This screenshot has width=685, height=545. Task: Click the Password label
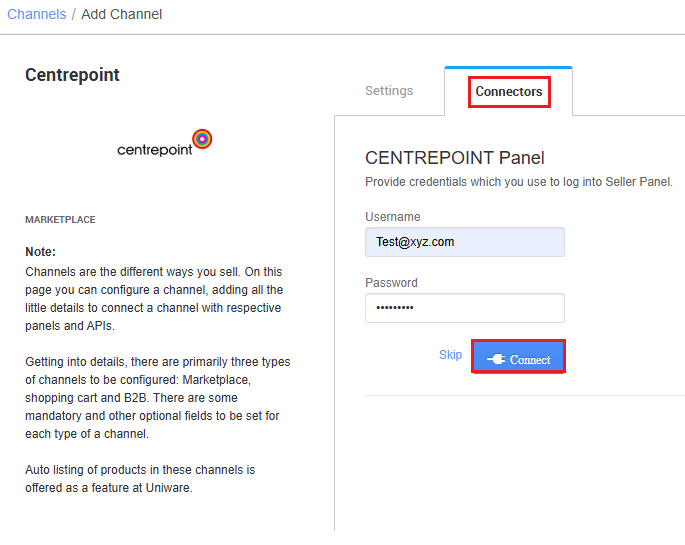tap(391, 283)
